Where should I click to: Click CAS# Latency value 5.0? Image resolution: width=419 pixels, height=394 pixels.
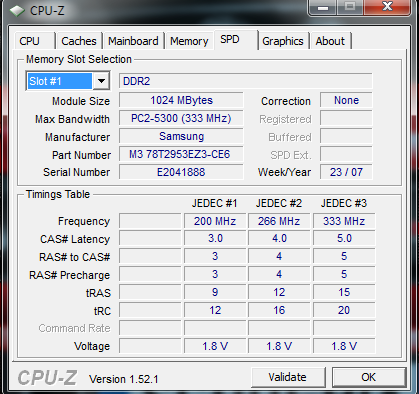click(x=344, y=239)
